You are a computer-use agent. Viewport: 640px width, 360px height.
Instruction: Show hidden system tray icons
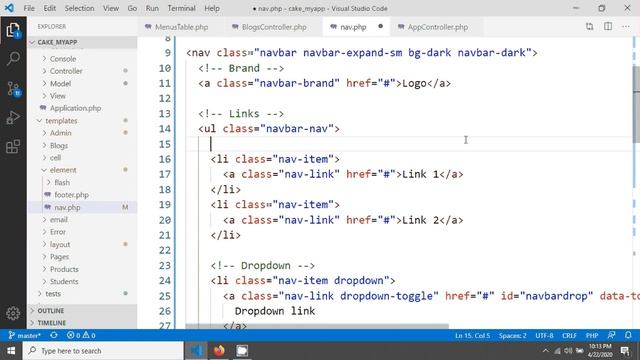coord(545,351)
